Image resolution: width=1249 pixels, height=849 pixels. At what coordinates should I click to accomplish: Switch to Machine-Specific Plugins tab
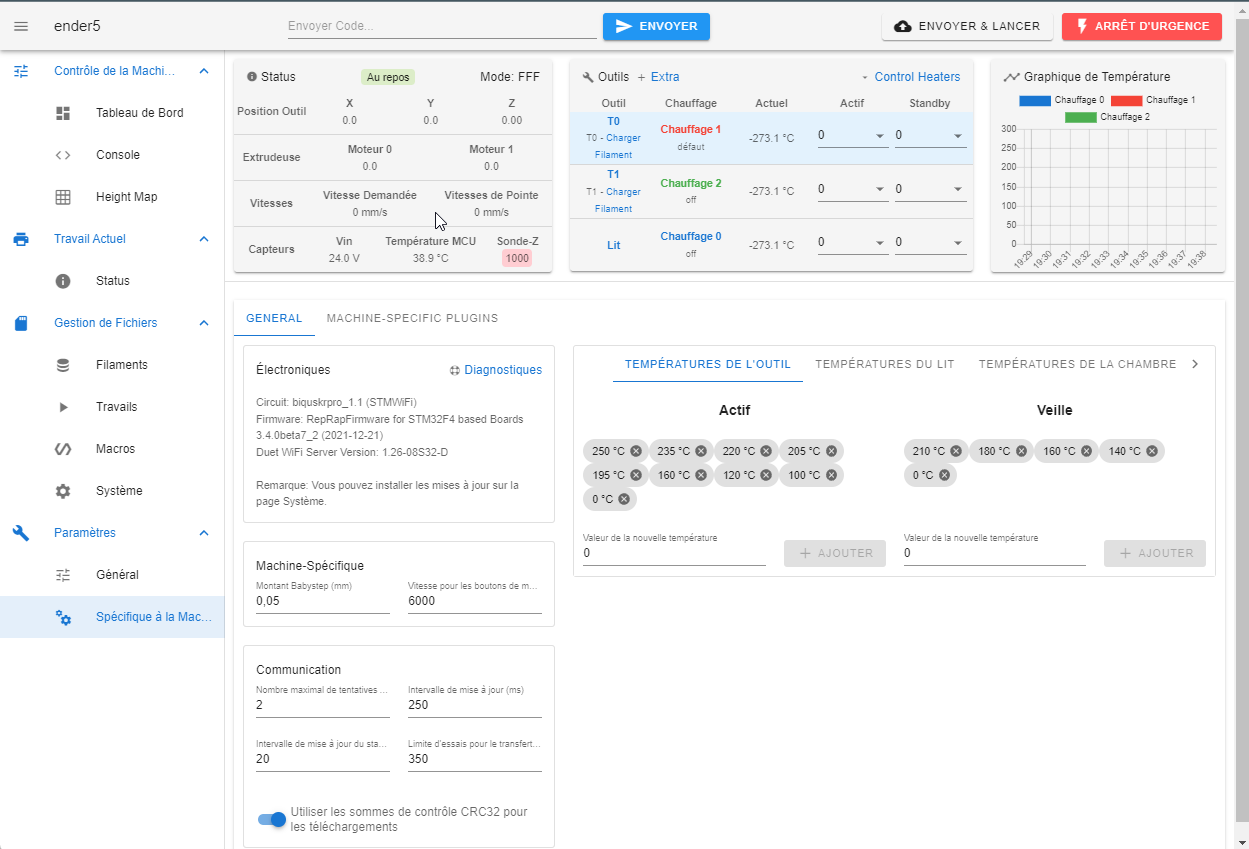coord(412,318)
